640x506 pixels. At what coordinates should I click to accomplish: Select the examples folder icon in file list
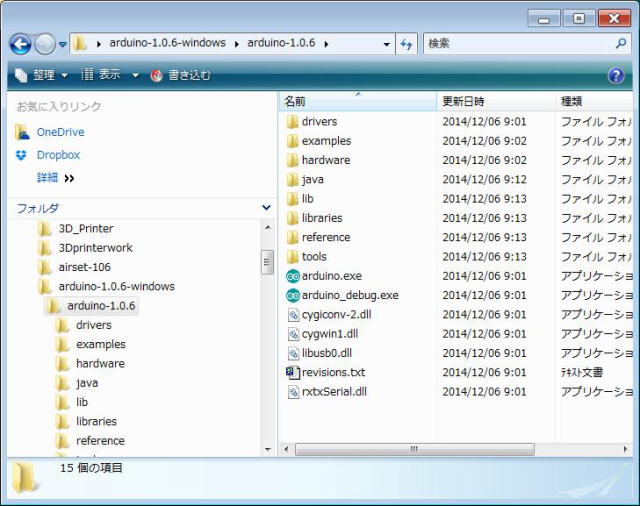tap(292, 141)
